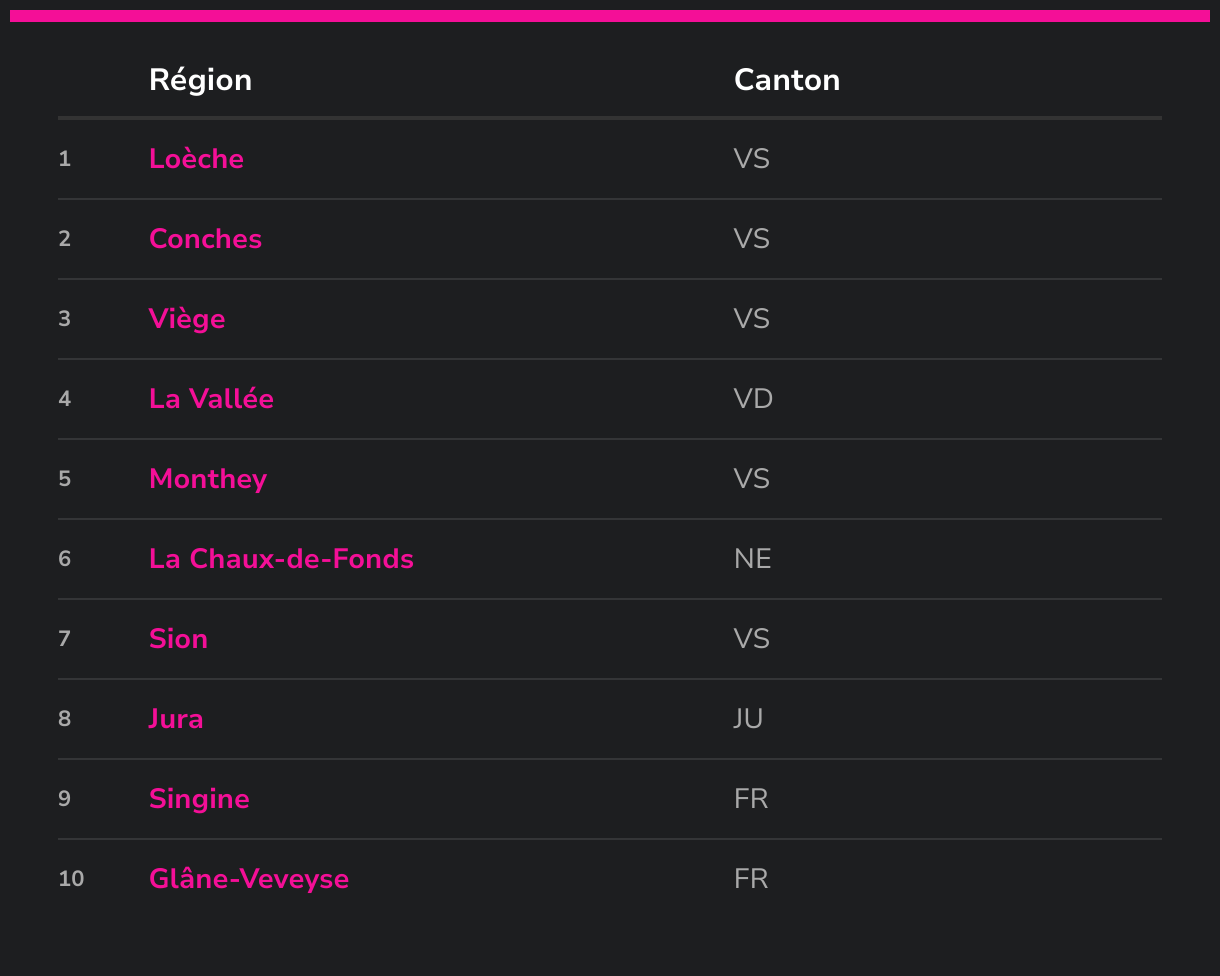Viewport: 1220px width, 976px height.
Task: Click the VS canton in Loèche row
Action: (751, 159)
